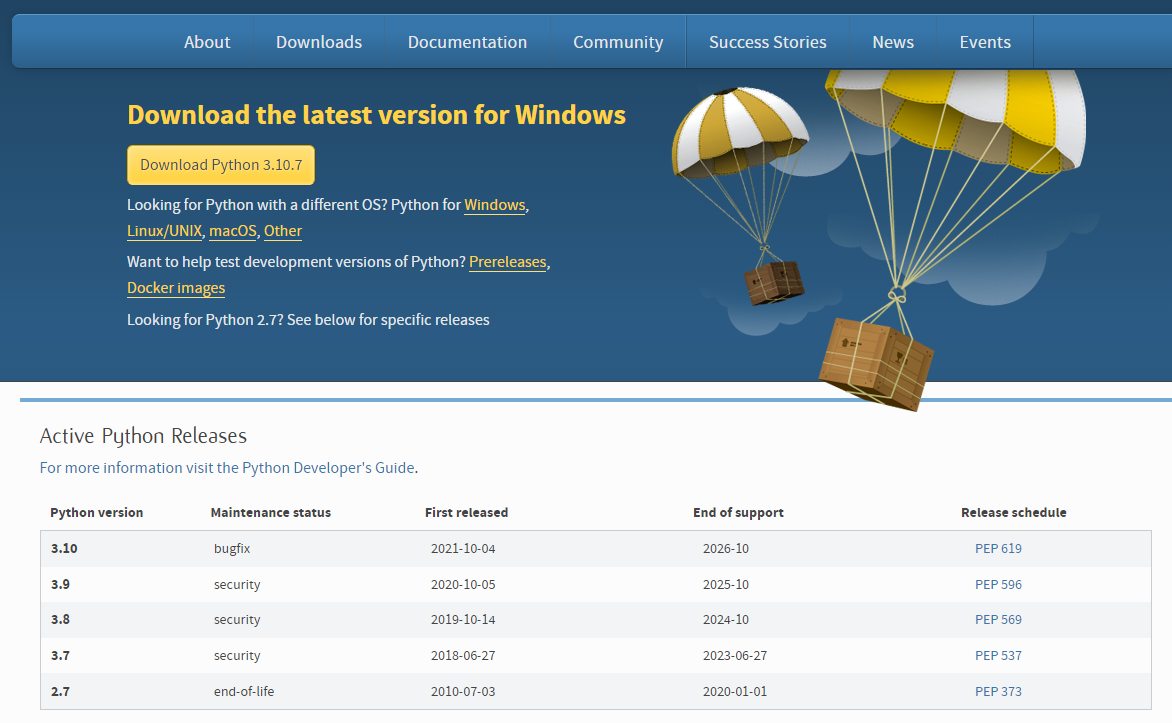This screenshot has height=723, width=1172.
Task: Open the PEP 569 release schedule
Action: tap(998, 619)
